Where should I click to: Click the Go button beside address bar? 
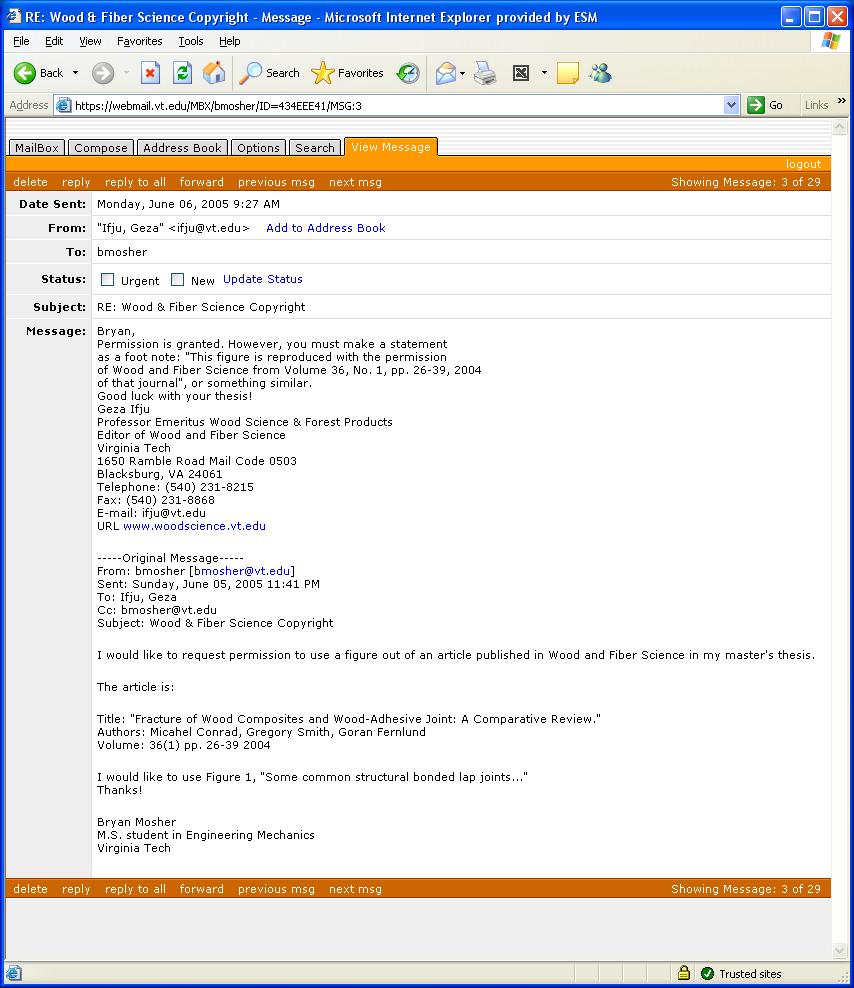pyautogui.click(x=766, y=105)
